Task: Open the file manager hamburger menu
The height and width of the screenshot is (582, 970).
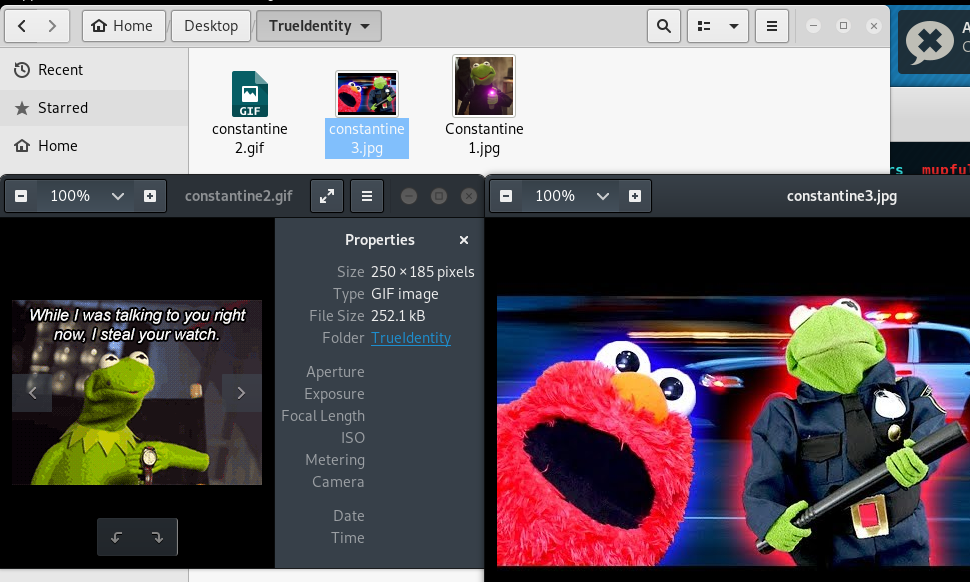Action: (x=771, y=26)
